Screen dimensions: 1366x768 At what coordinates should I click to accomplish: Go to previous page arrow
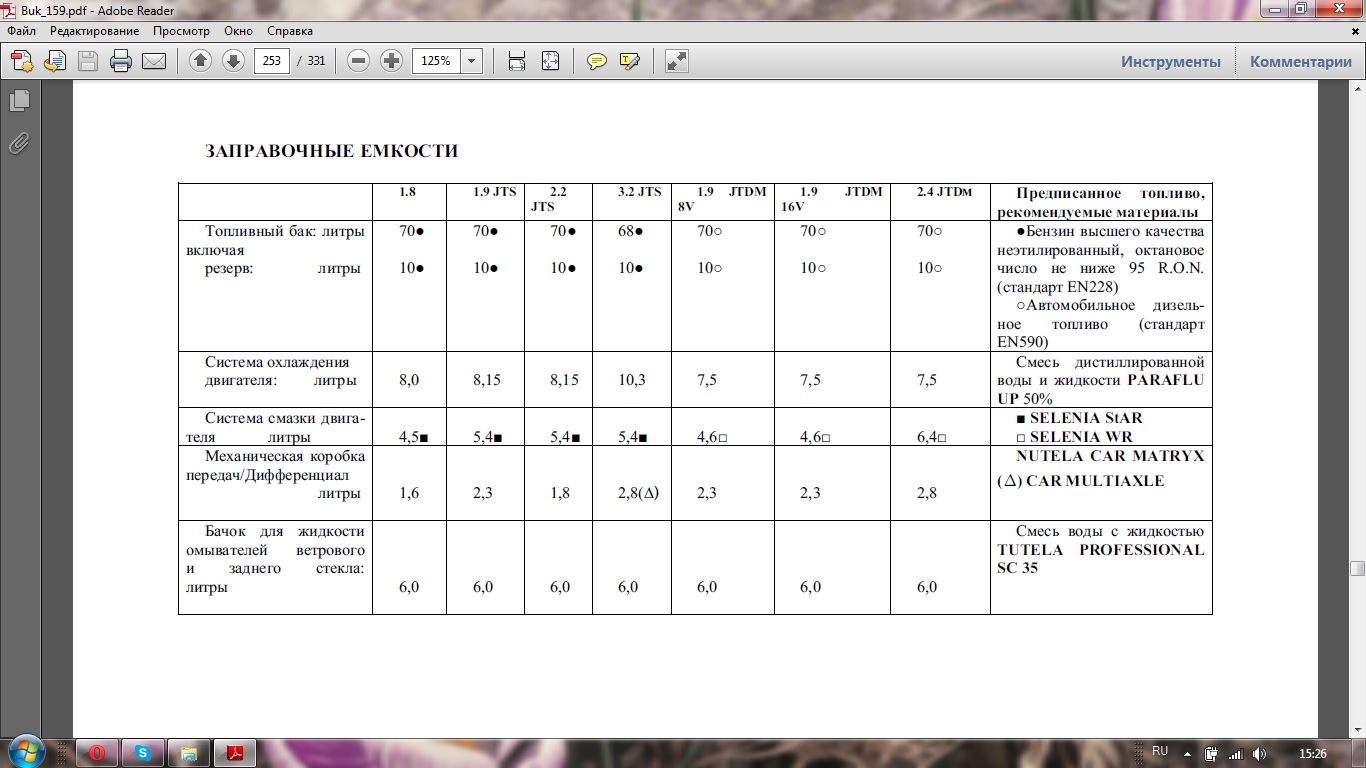point(200,61)
